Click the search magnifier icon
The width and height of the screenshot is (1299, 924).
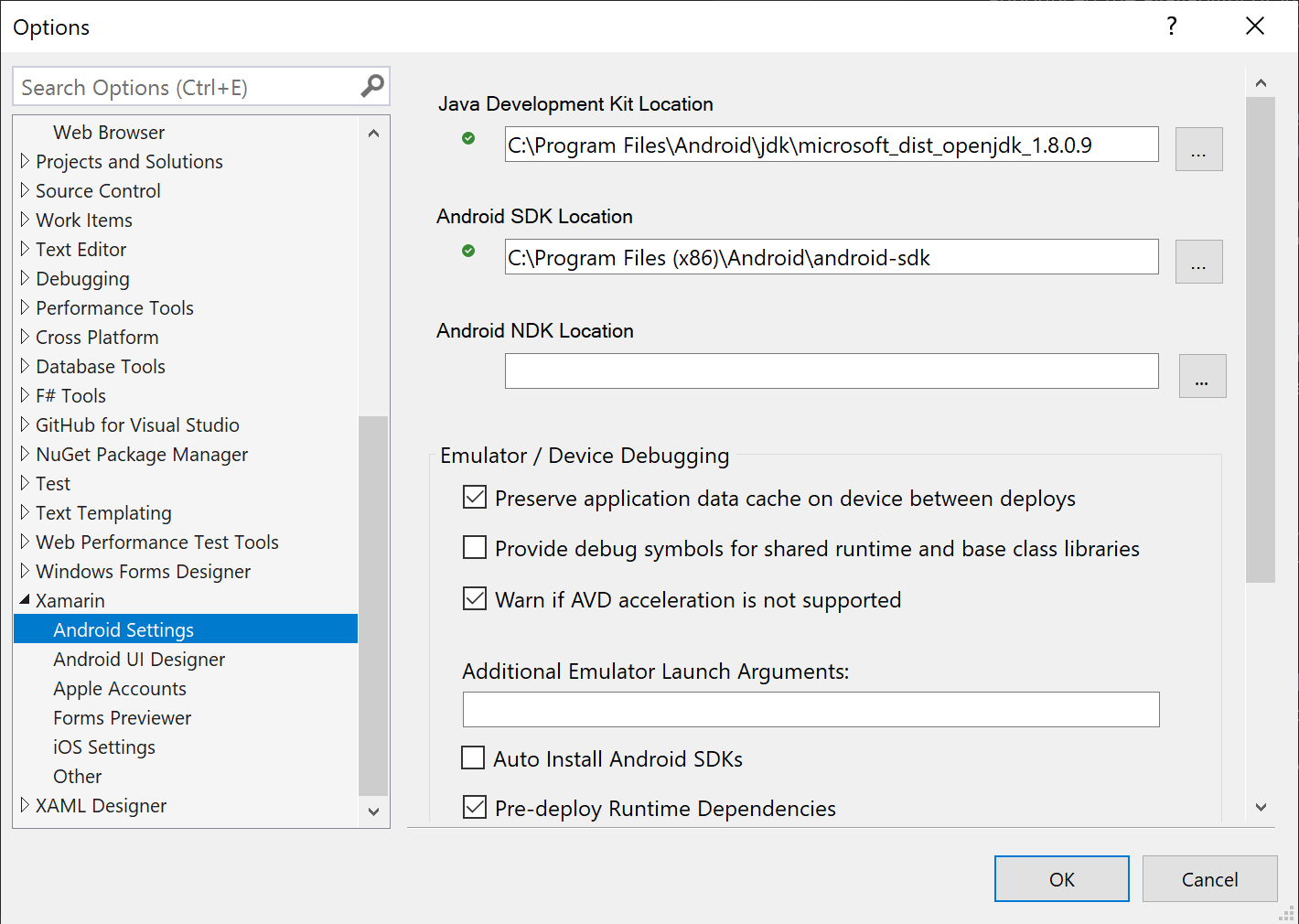tap(371, 86)
